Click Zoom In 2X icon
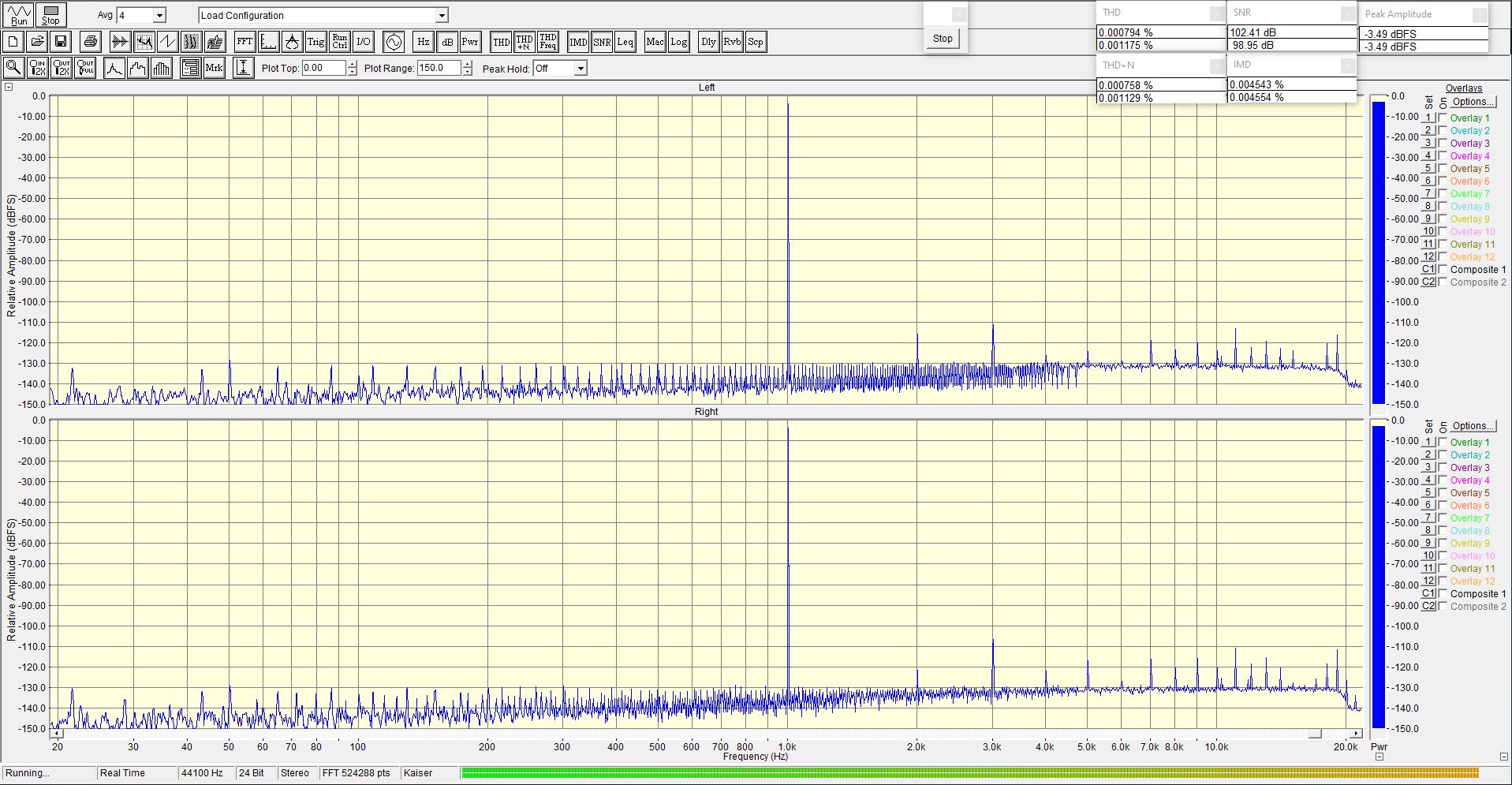 coord(37,68)
